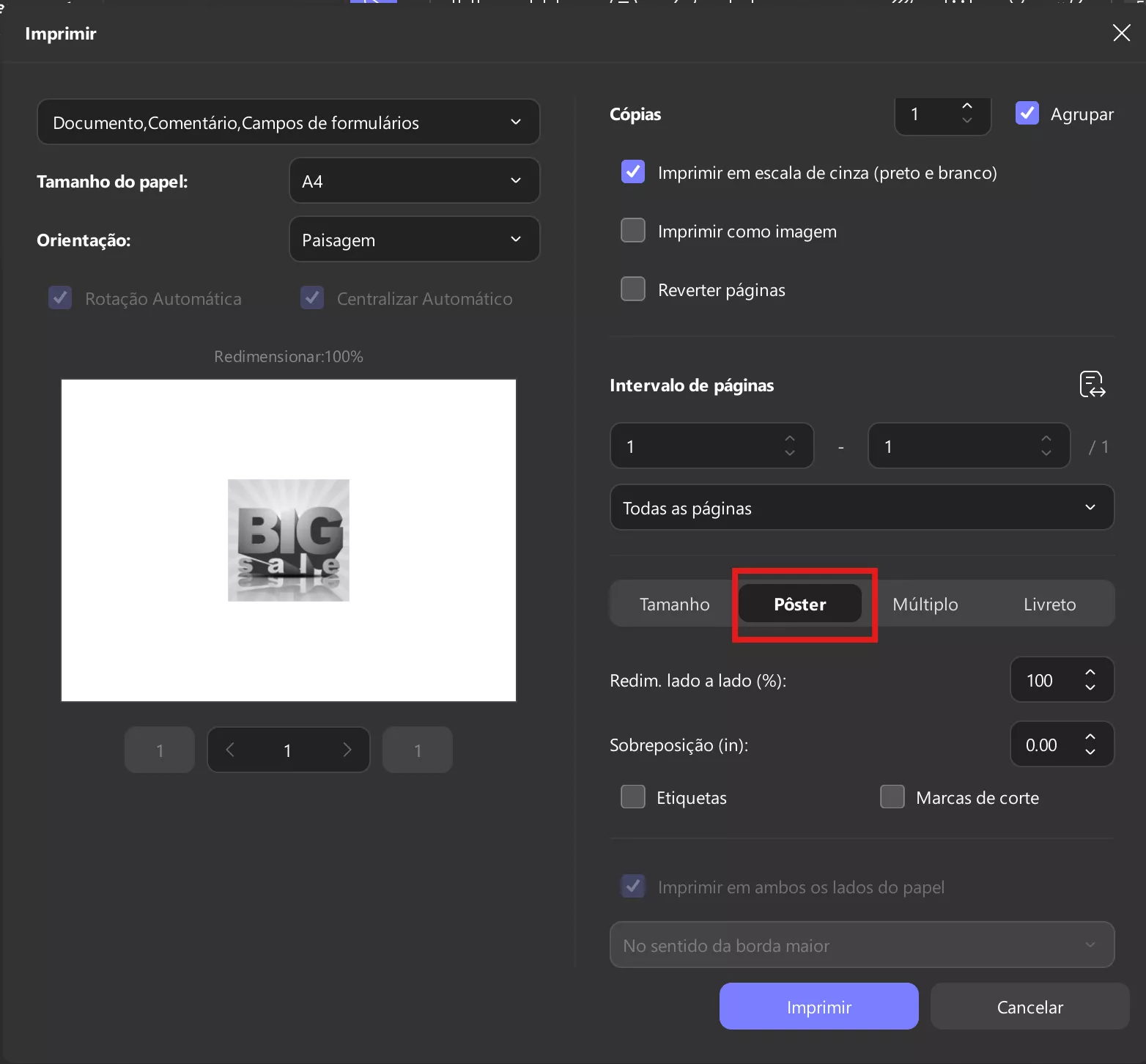The image size is (1146, 1064).
Task: Select the Livreto tab
Action: click(x=1049, y=604)
